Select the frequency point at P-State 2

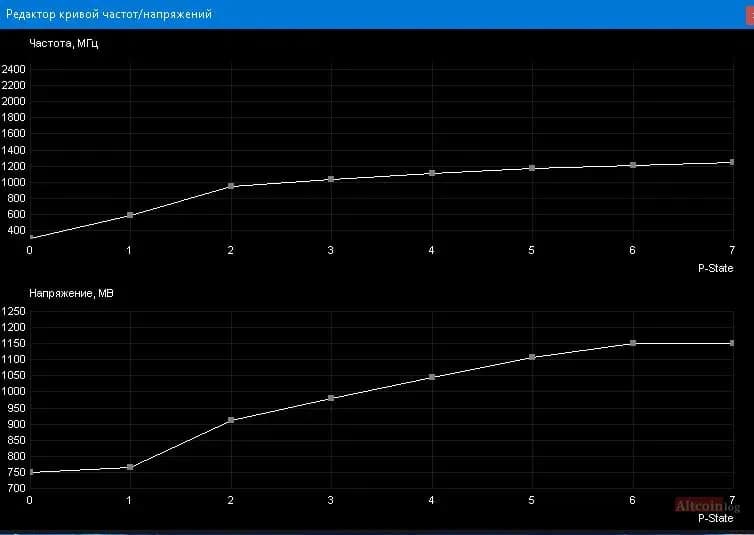(x=231, y=186)
